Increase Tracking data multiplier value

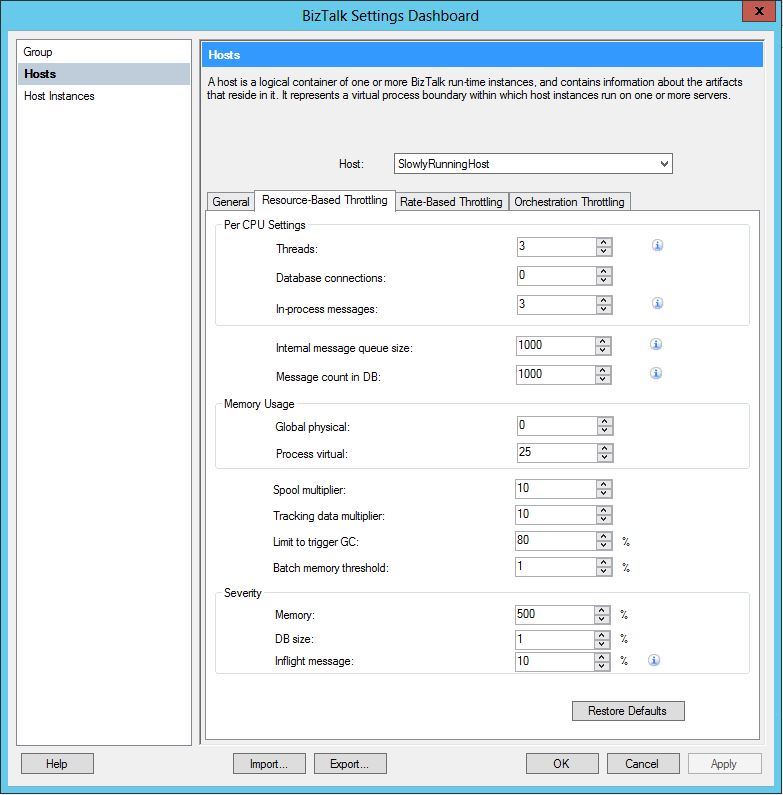coord(603,510)
